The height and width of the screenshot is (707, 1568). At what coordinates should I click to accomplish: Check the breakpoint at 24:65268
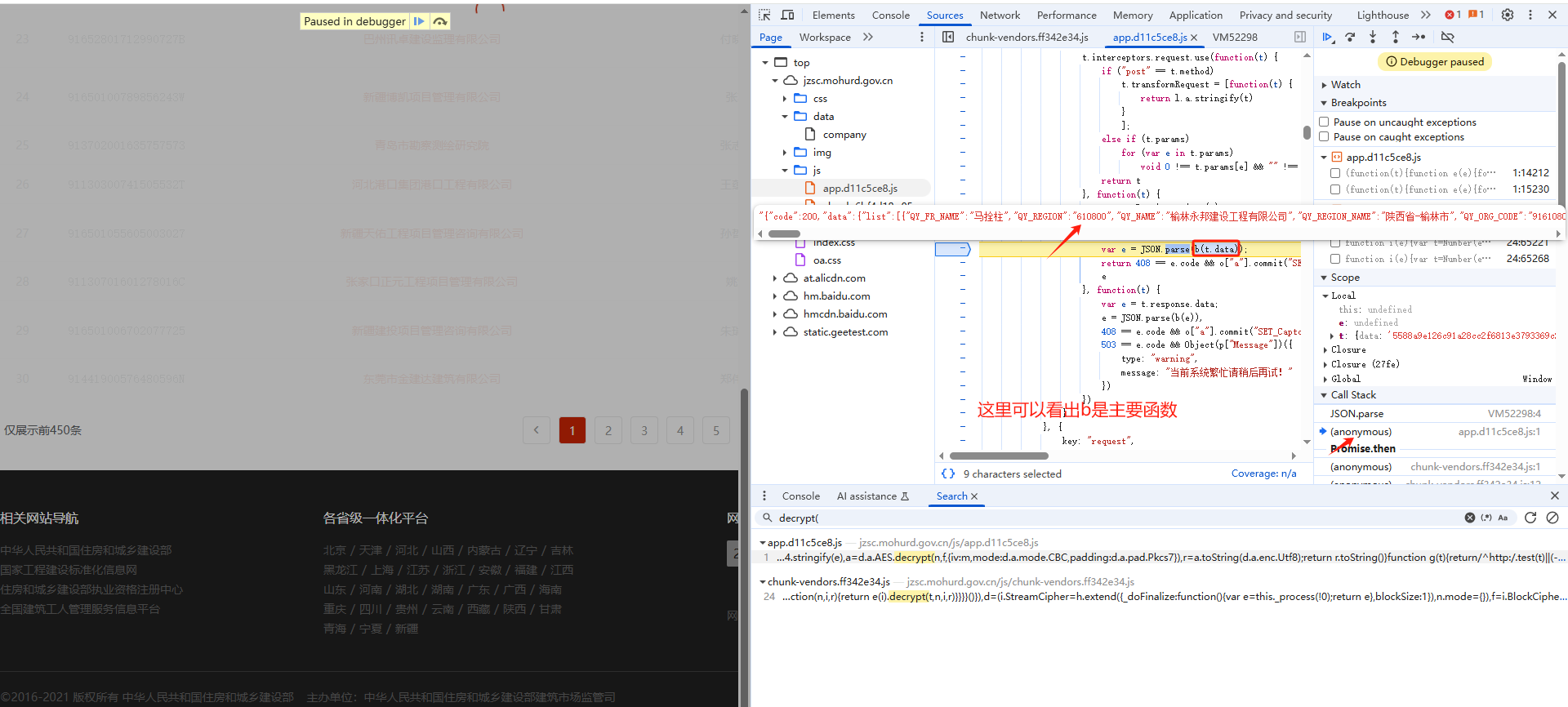[x=1335, y=259]
